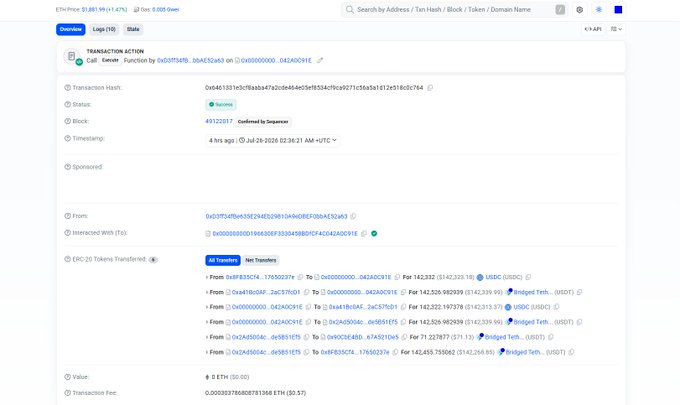Click the Transaction Fee help icon
The width and height of the screenshot is (680, 405).
pos(68,393)
